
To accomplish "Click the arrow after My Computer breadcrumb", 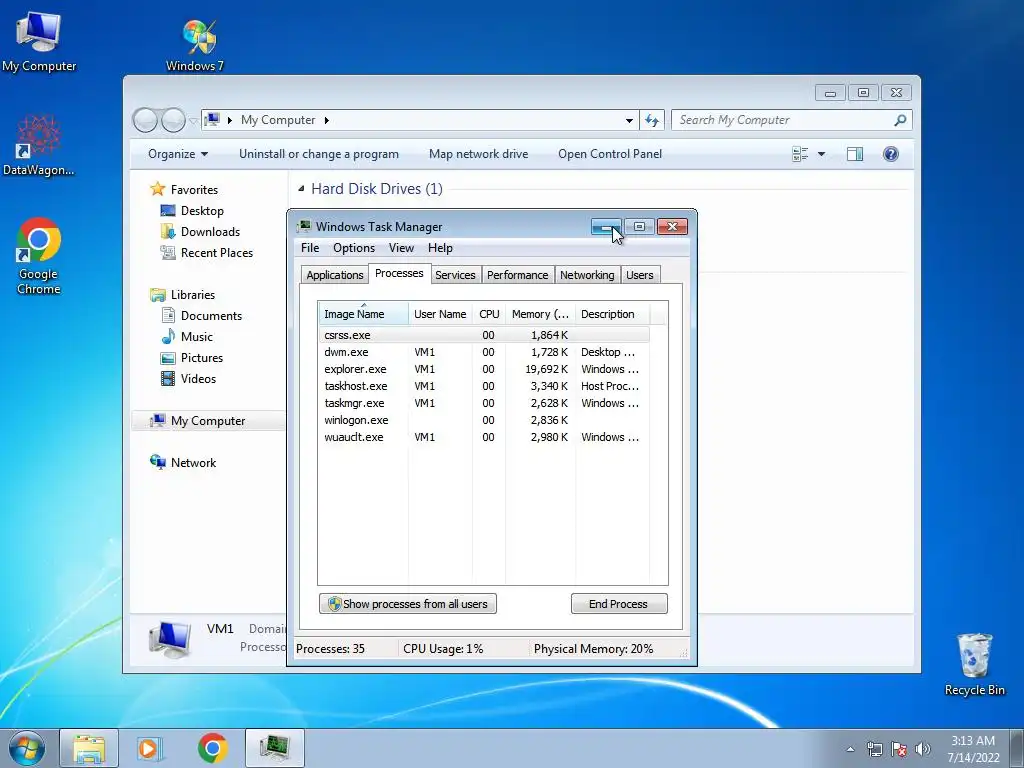I will pos(327,120).
